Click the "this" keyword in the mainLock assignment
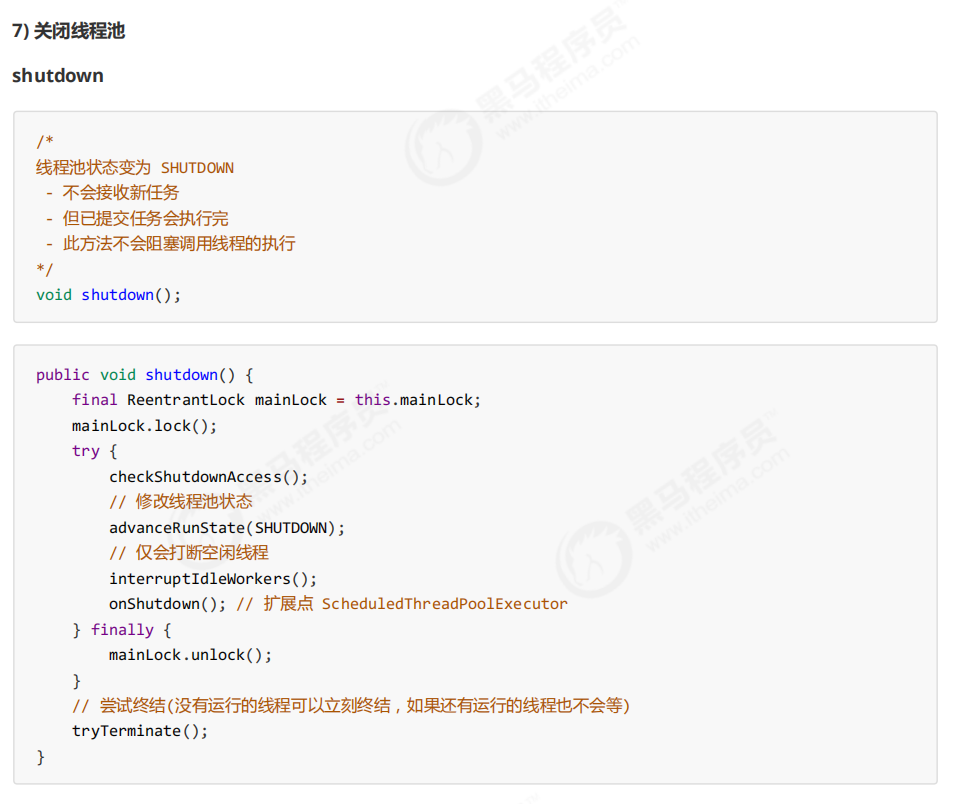The height and width of the screenshot is (804, 953). point(372,400)
